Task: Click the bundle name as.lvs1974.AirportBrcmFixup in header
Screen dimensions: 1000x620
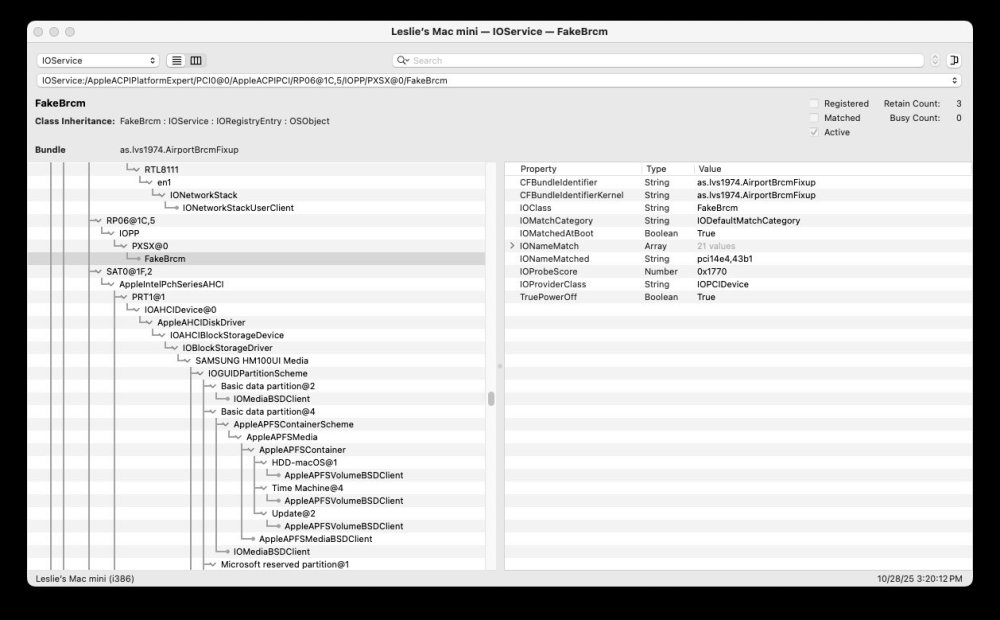Action: click(x=179, y=149)
